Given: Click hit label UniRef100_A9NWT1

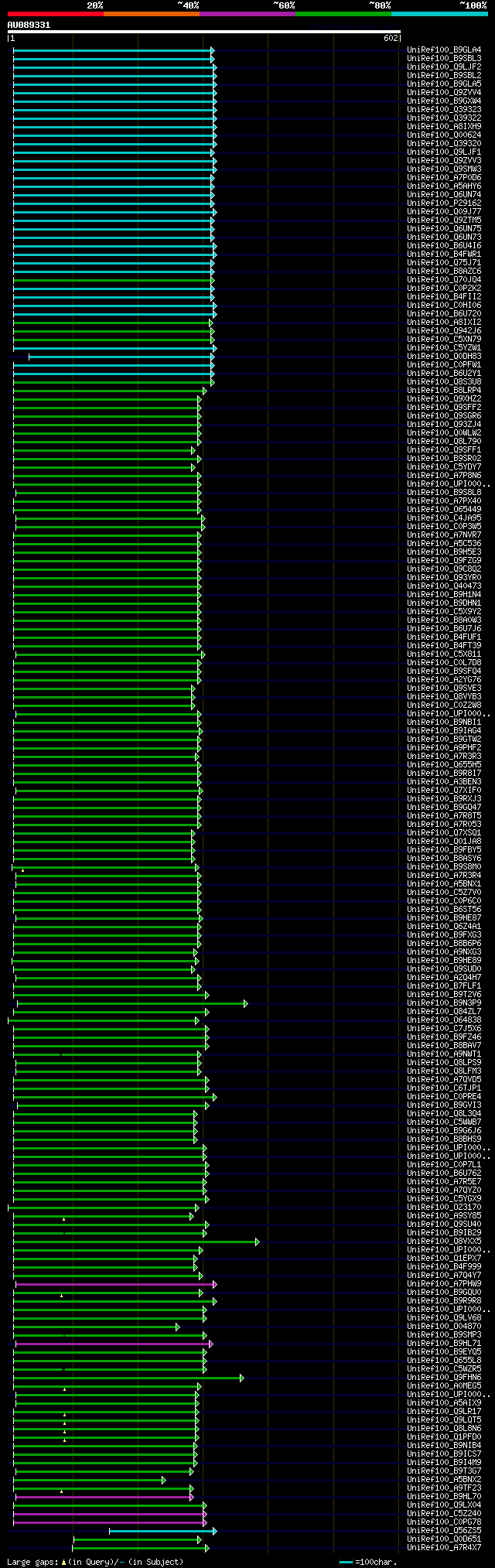Looking at the screenshot, I should coord(444,1054).
